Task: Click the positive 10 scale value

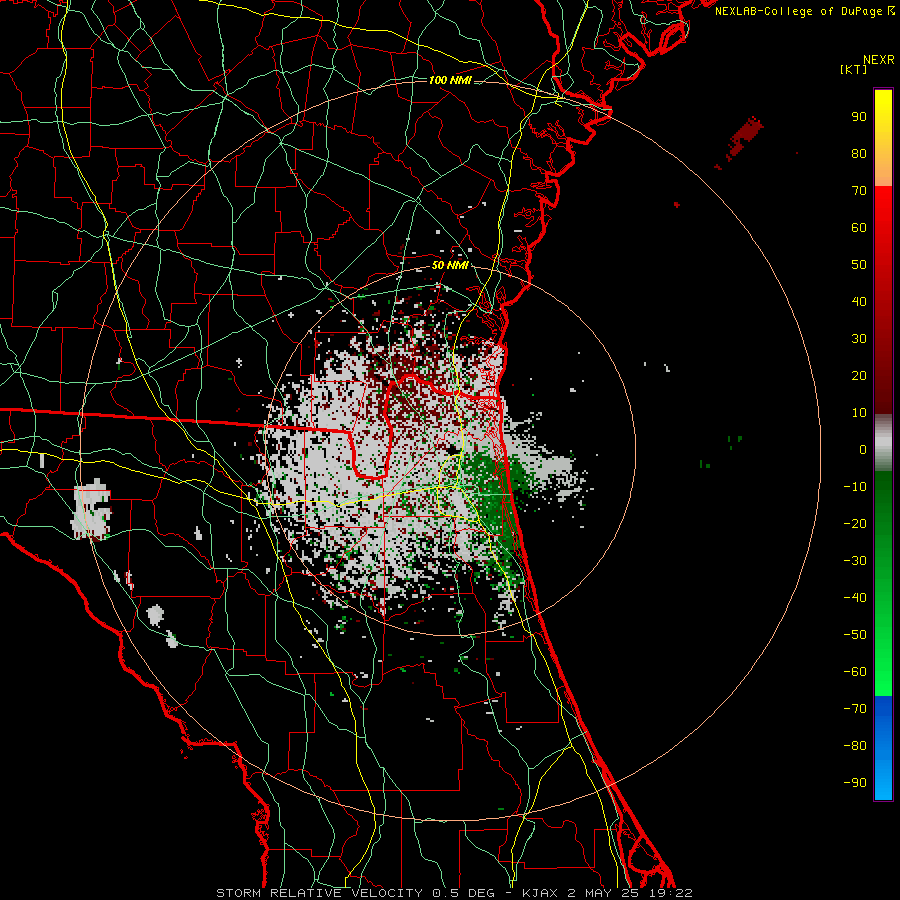Action: pos(859,413)
